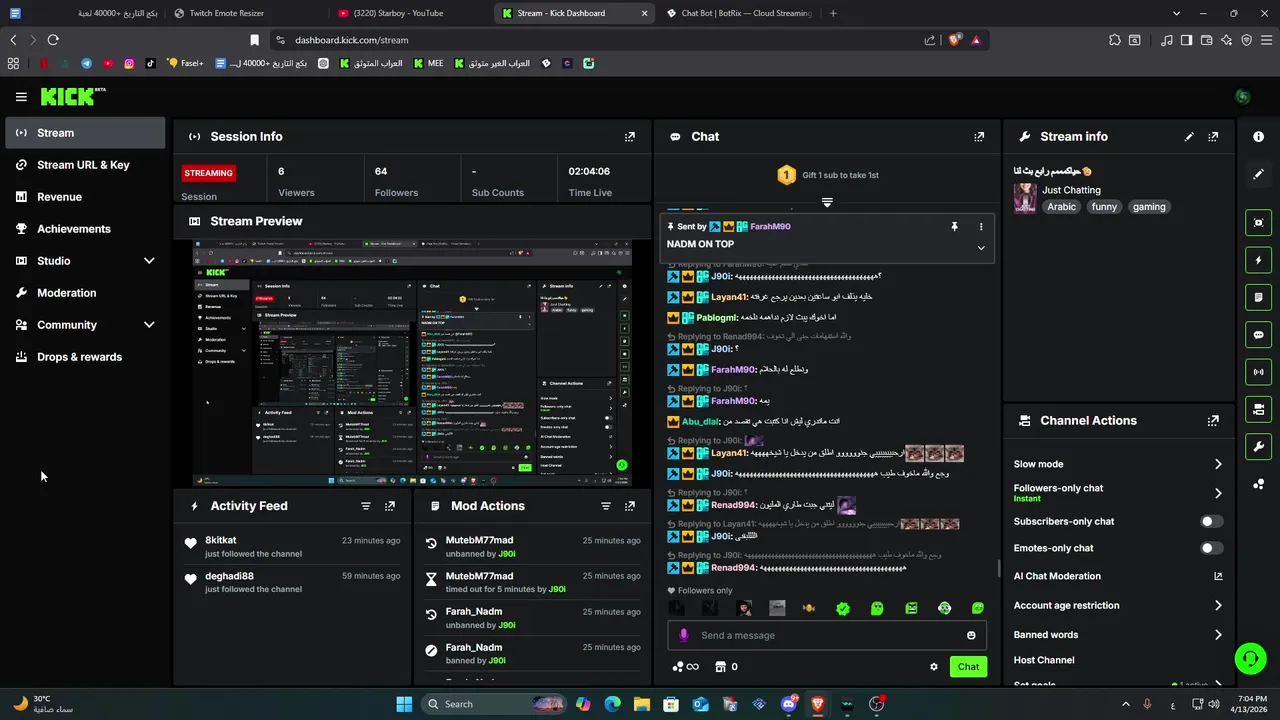Expand the gift sub leaderboard handle
This screenshot has height=720, width=1280.
pos(827,203)
